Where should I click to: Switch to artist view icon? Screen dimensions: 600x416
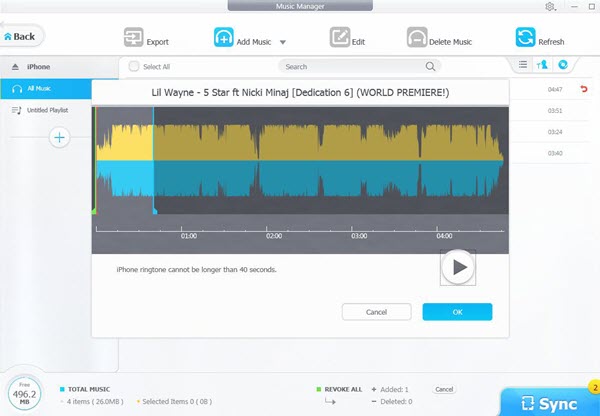click(542, 65)
